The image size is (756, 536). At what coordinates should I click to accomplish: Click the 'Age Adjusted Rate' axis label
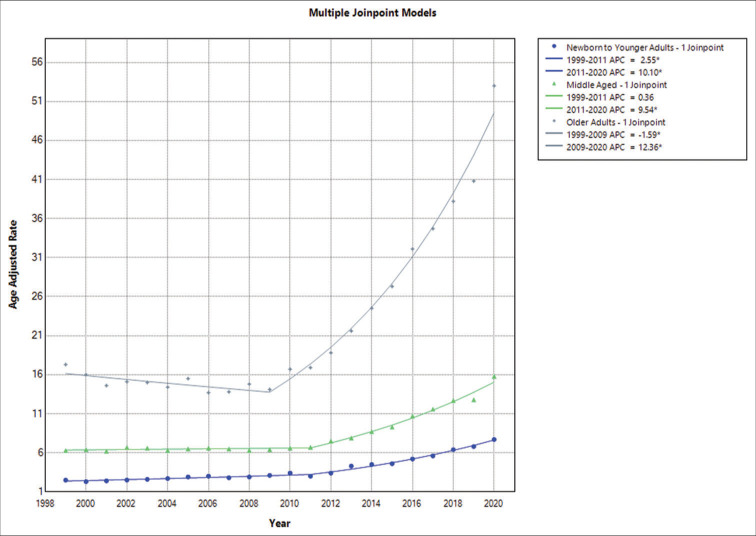point(13,265)
